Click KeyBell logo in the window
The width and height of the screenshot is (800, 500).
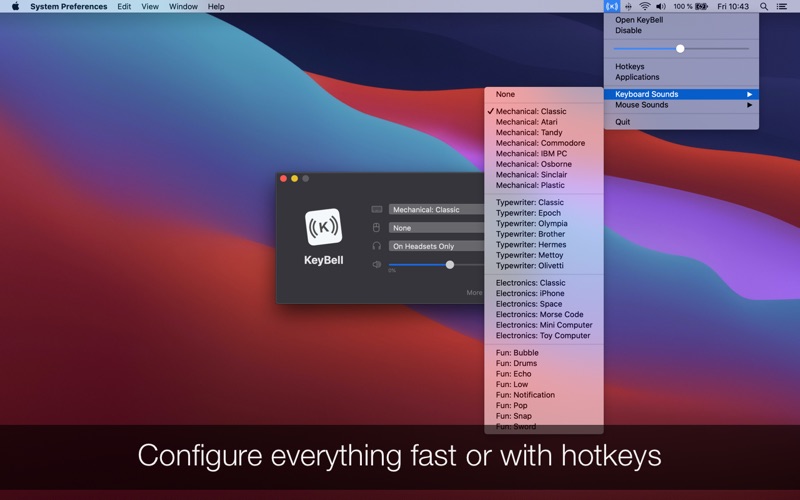pos(323,227)
